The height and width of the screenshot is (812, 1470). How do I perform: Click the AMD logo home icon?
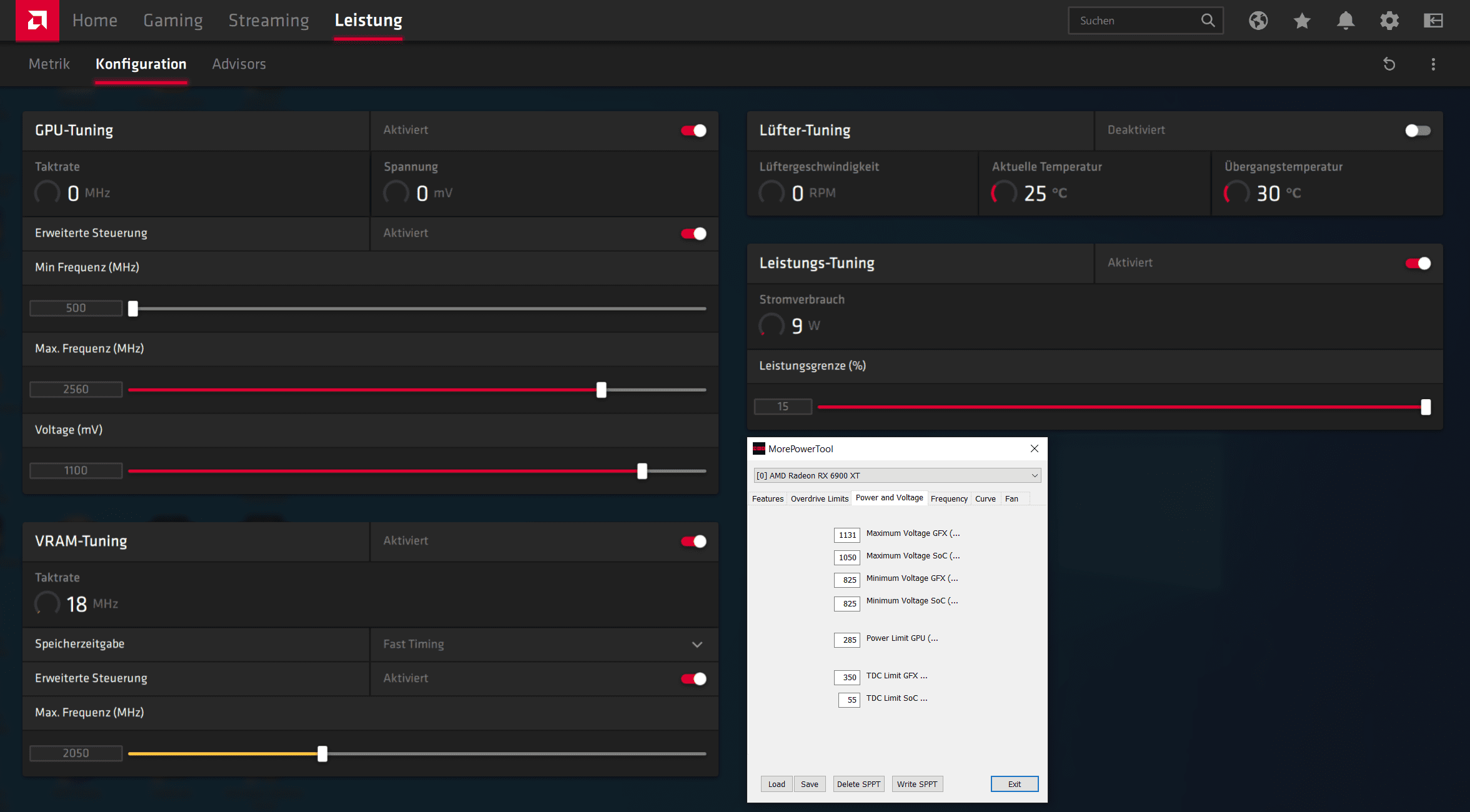pyautogui.click(x=37, y=21)
